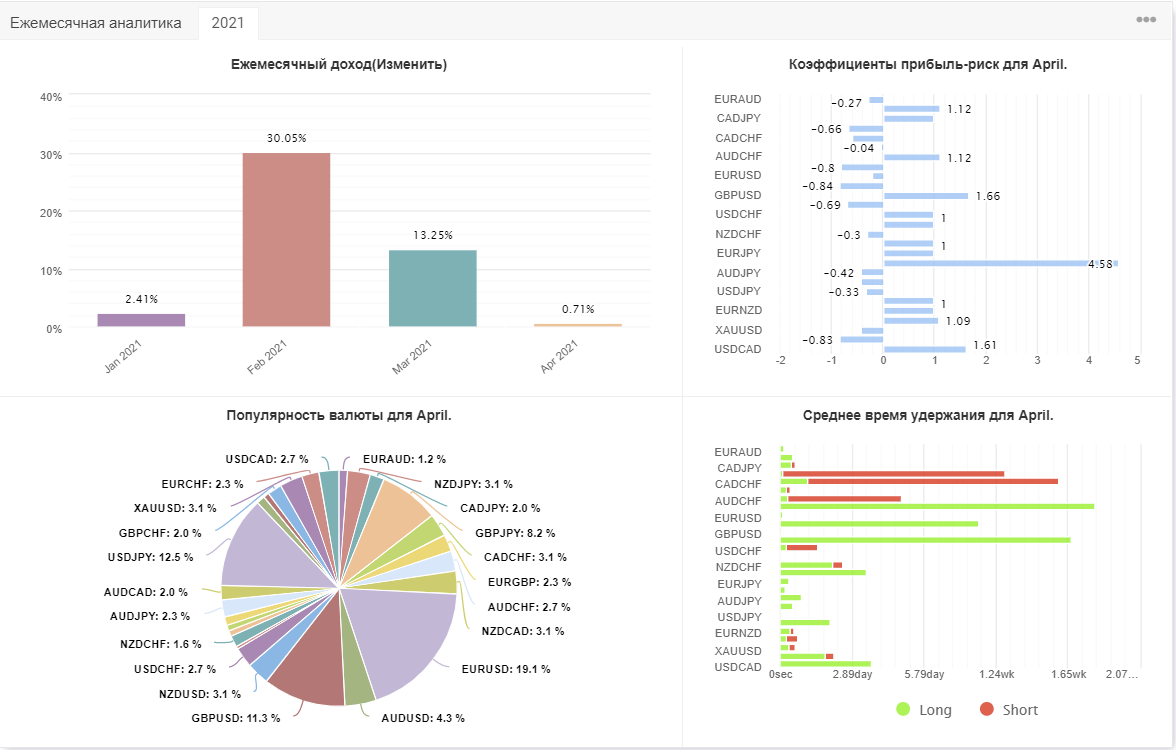Toggle the Long legend item

tap(924, 710)
